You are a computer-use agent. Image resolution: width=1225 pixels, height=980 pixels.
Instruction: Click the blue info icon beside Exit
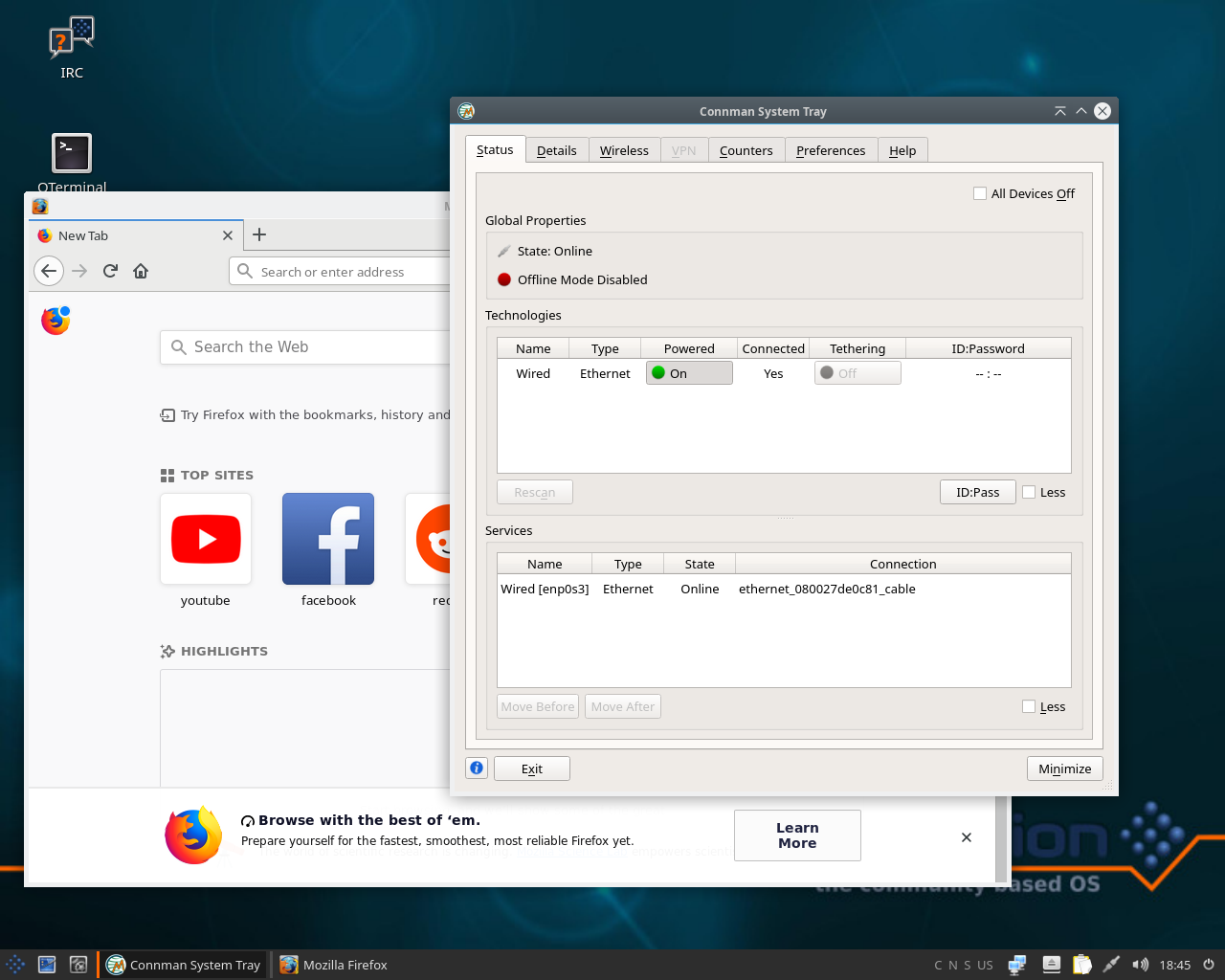point(477,768)
